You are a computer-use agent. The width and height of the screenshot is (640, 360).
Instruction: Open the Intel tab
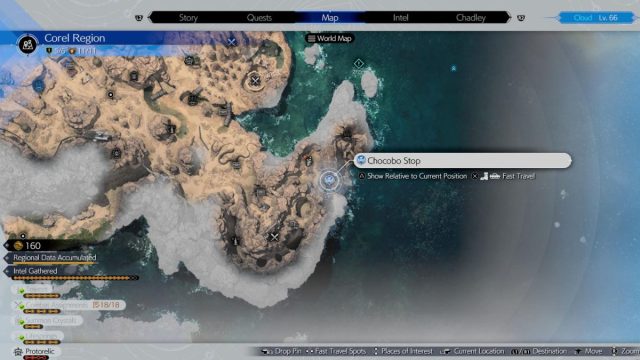[x=400, y=18]
